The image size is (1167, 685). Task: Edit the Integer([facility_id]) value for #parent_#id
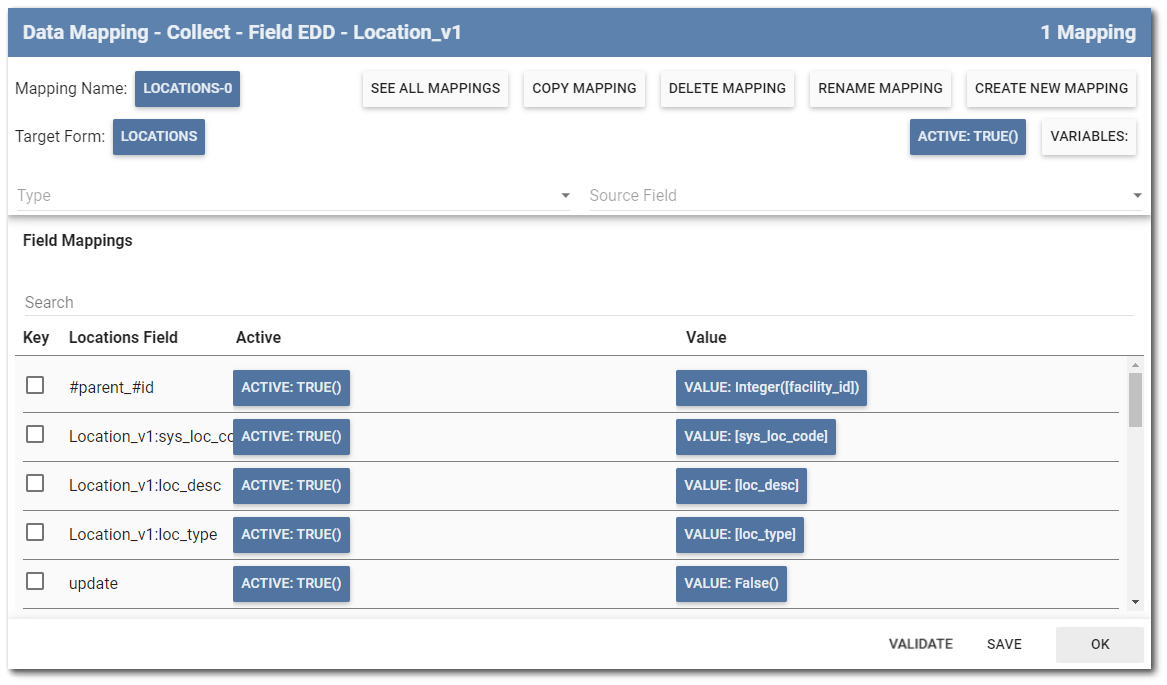(771, 388)
